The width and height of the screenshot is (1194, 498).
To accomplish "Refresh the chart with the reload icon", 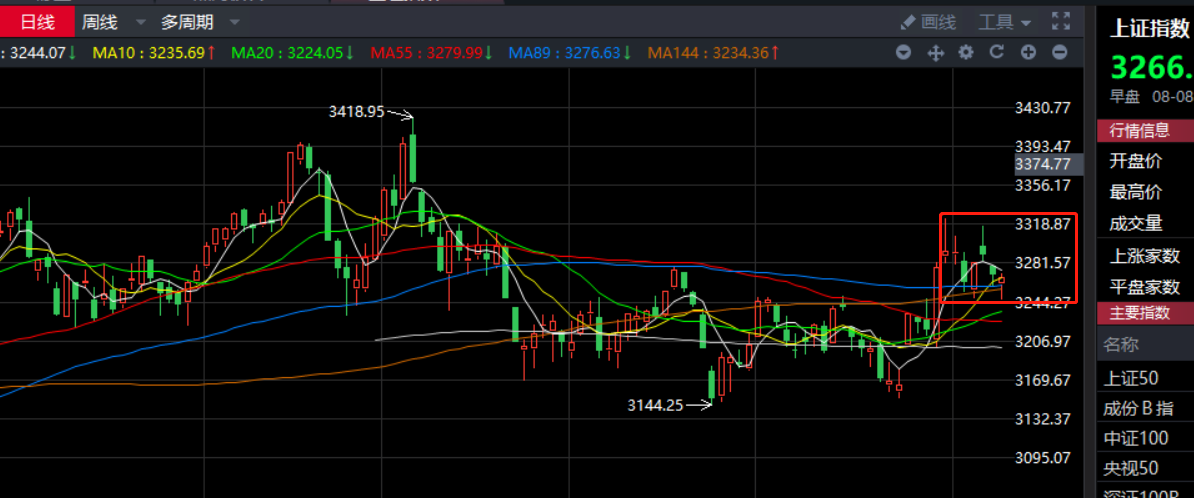I will [996, 52].
